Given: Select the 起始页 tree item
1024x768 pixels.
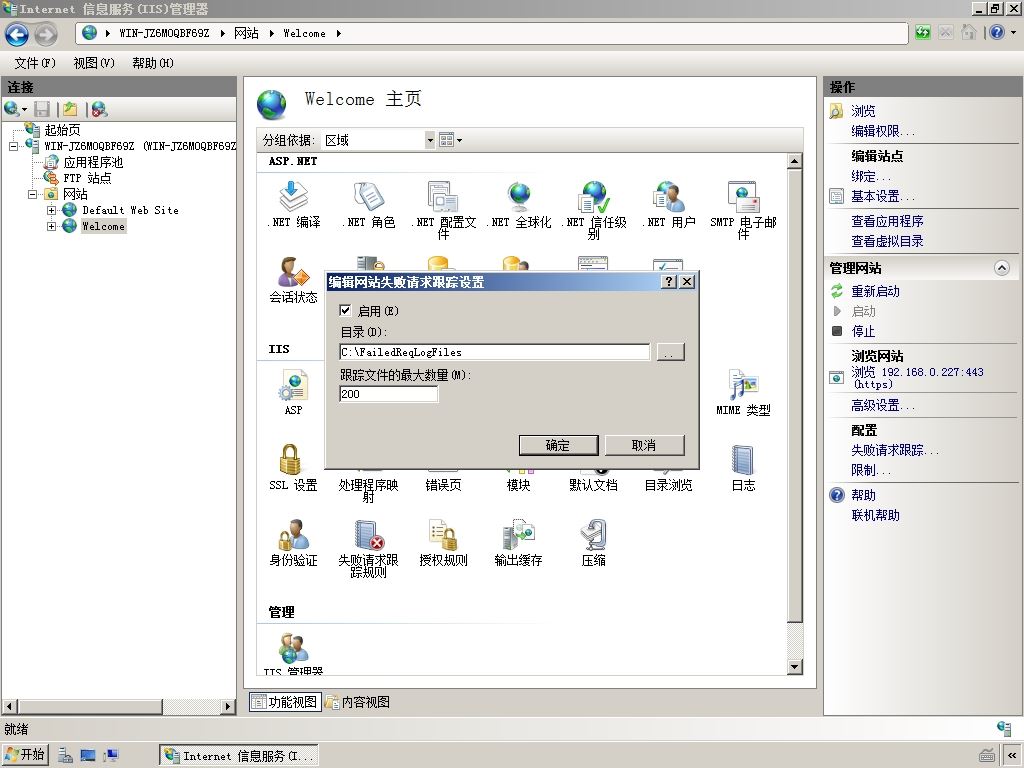Looking at the screenshot, I should coord(63,130).
